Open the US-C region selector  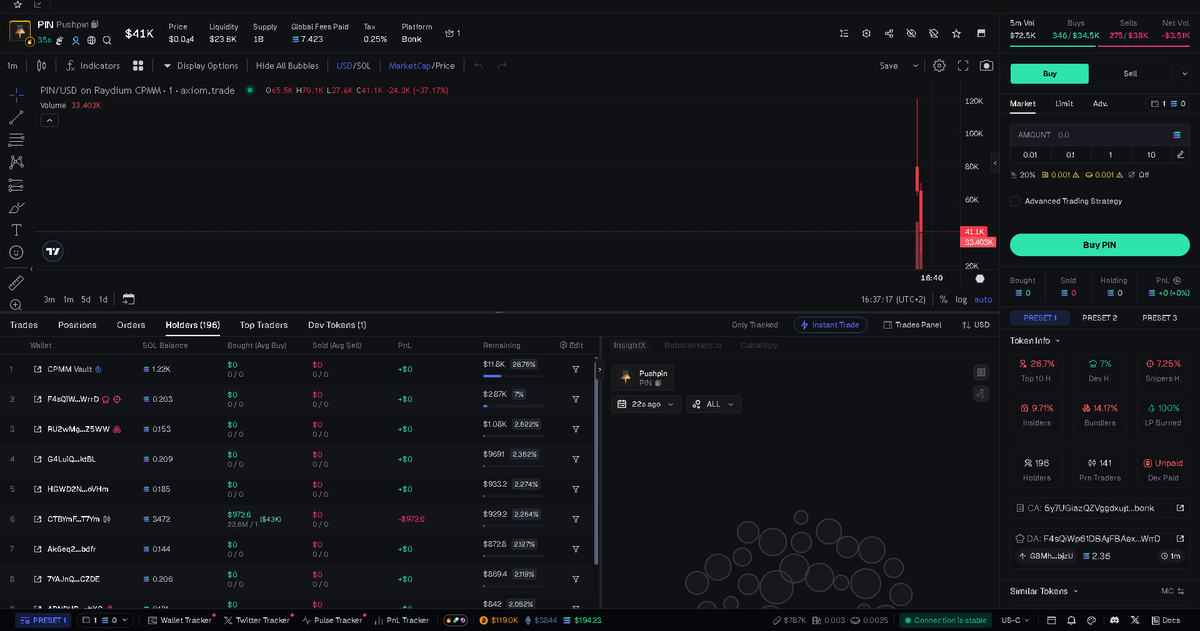coord(1017,620)
